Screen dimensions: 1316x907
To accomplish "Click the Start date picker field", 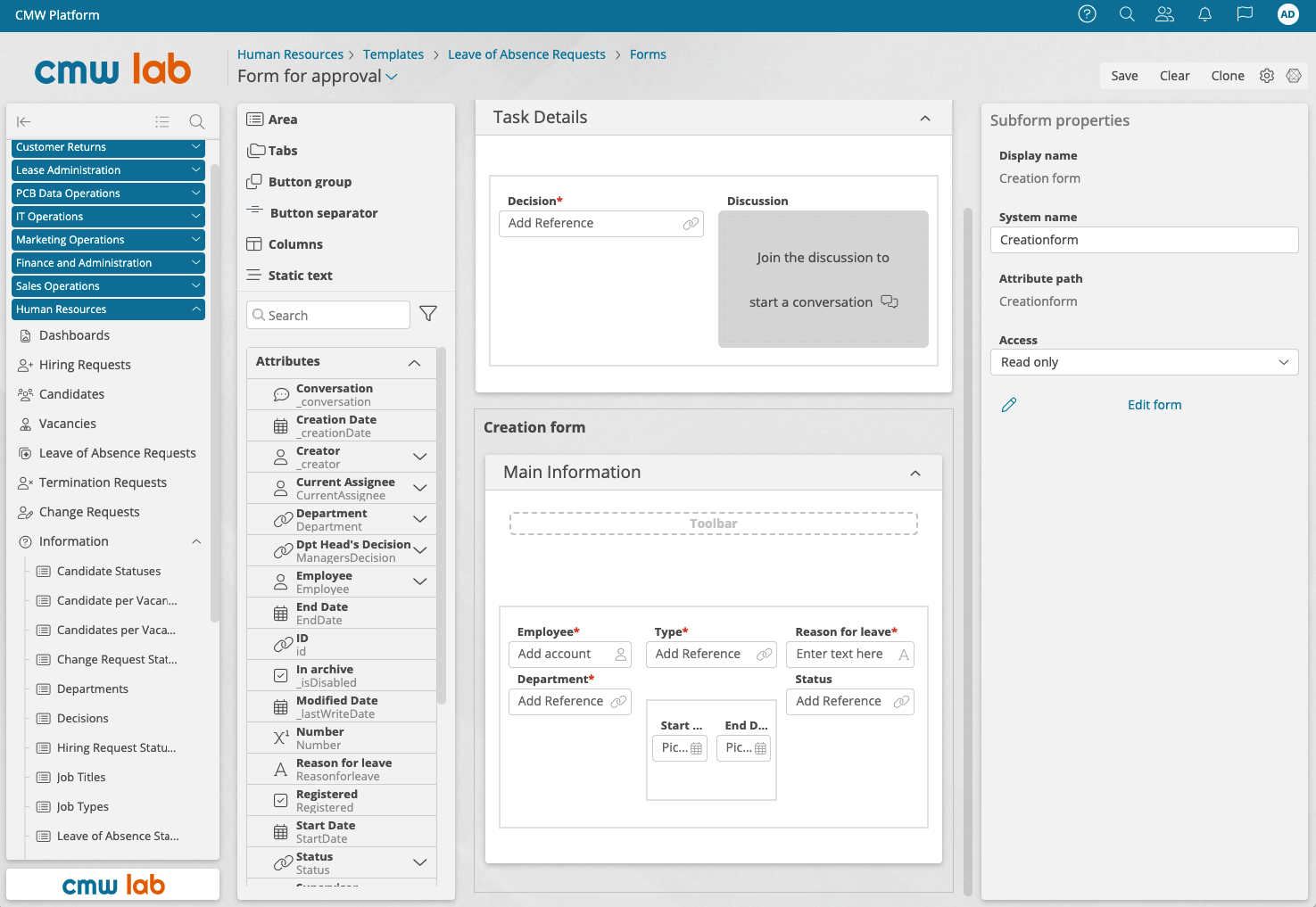I will click(680, 748).
